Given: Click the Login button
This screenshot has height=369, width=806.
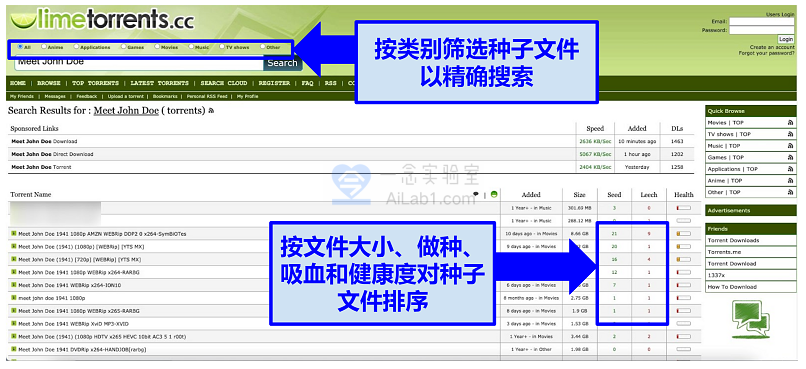Looking at the screenshot, I should point(786,39).
